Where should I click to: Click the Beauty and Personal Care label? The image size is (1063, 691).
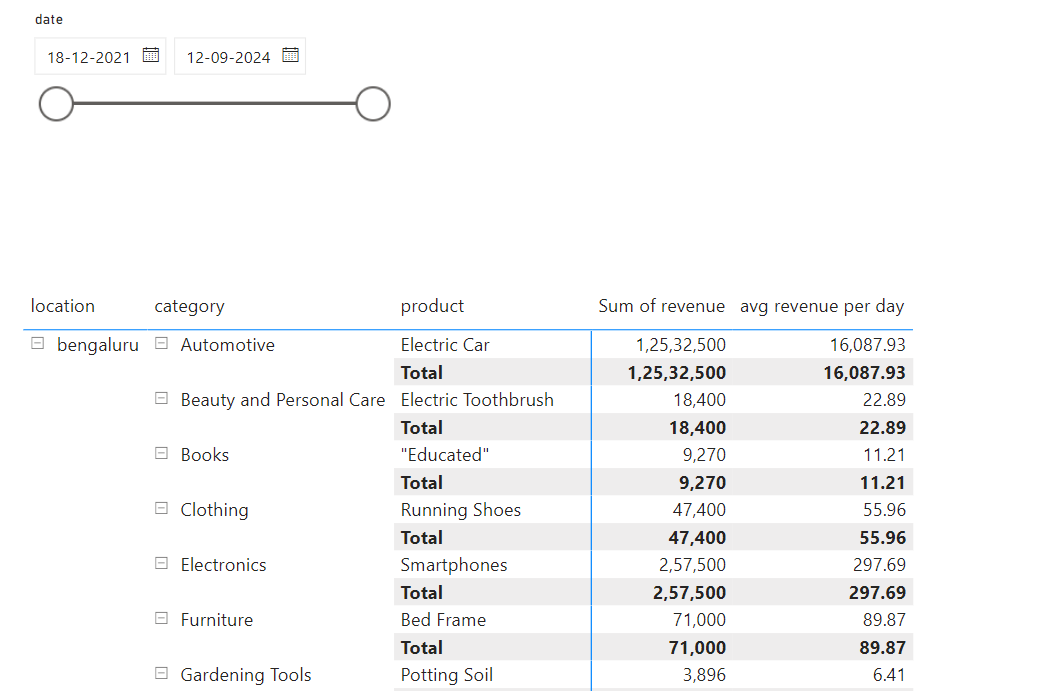click(x=283, y=400)
